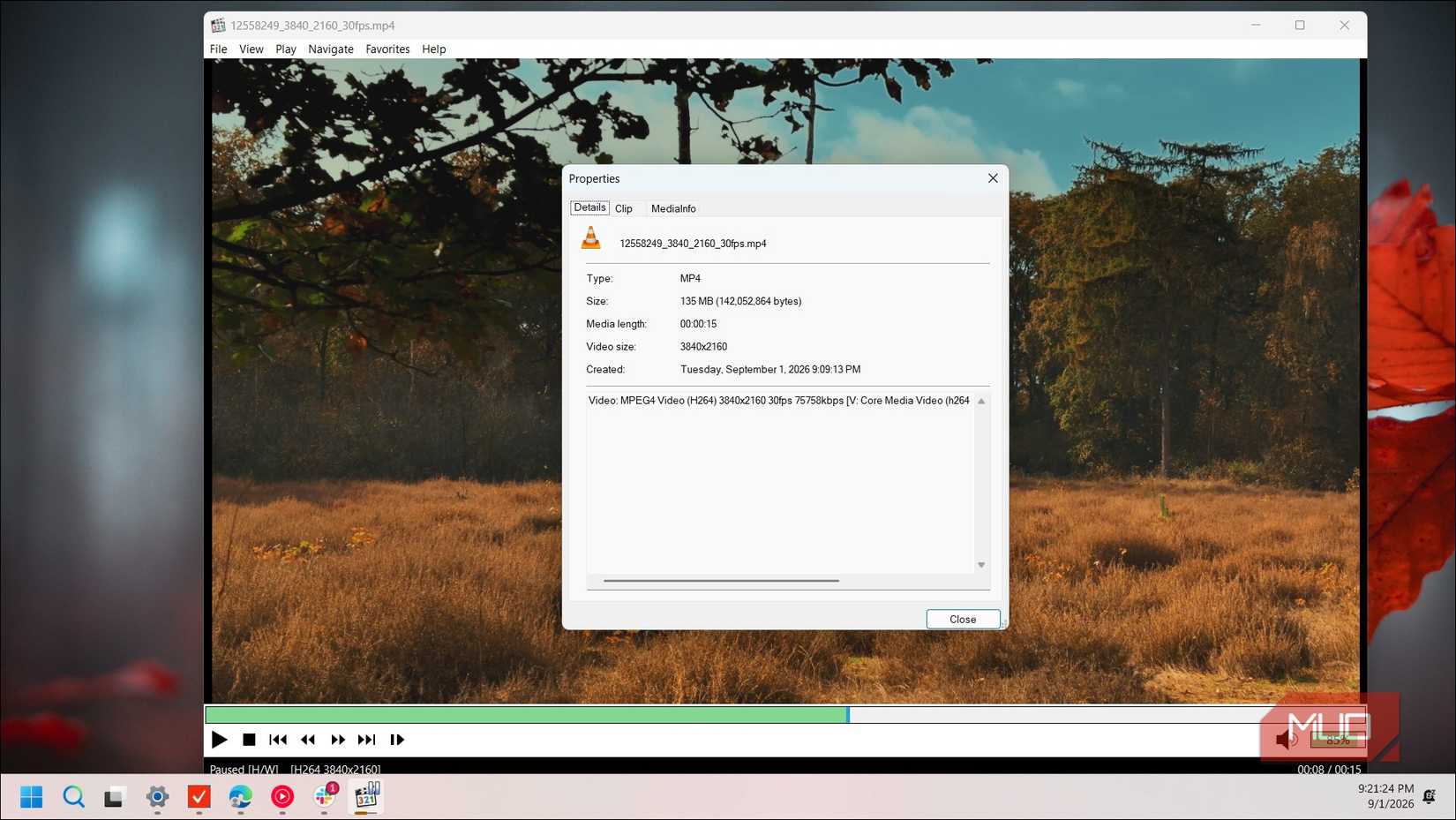Click the Video codec info text box

[780, 483]
